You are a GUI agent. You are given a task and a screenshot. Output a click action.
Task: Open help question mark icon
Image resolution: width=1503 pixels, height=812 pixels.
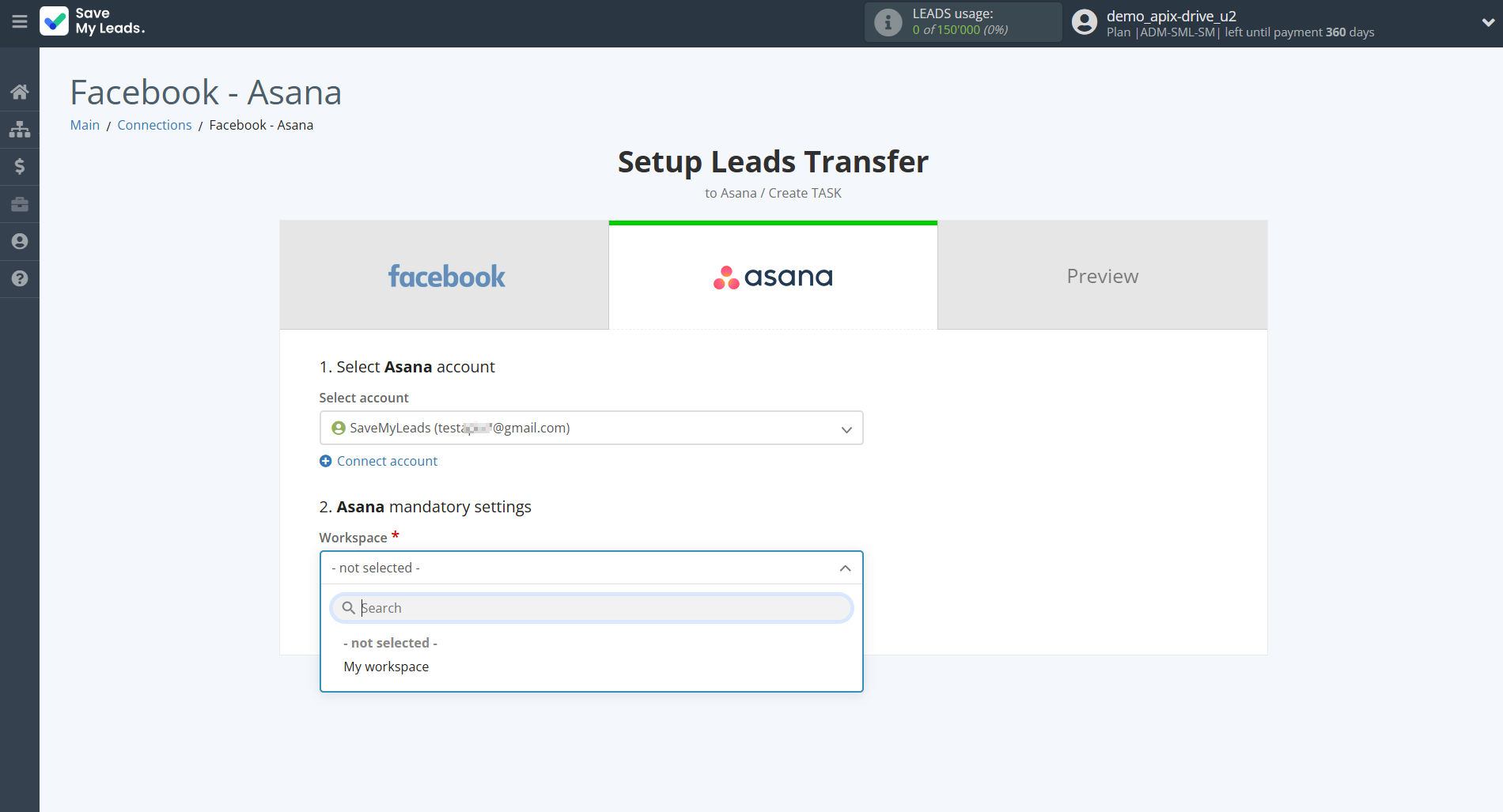(x=20, y=278)
